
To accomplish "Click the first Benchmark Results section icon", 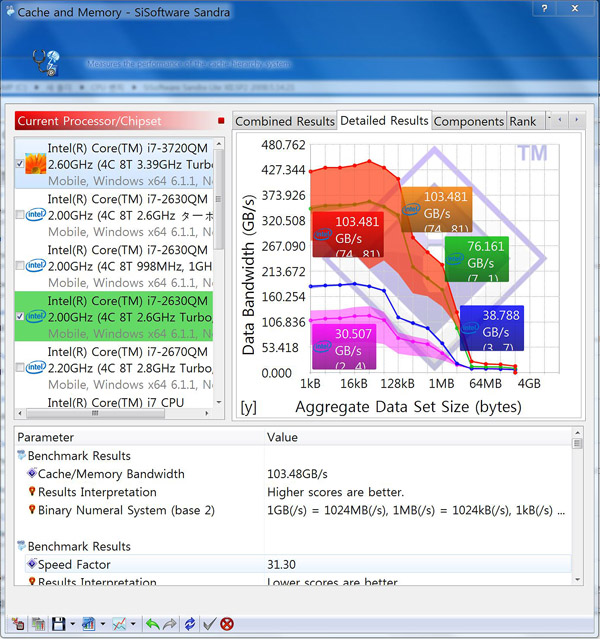I will click(x=22, y=455).
